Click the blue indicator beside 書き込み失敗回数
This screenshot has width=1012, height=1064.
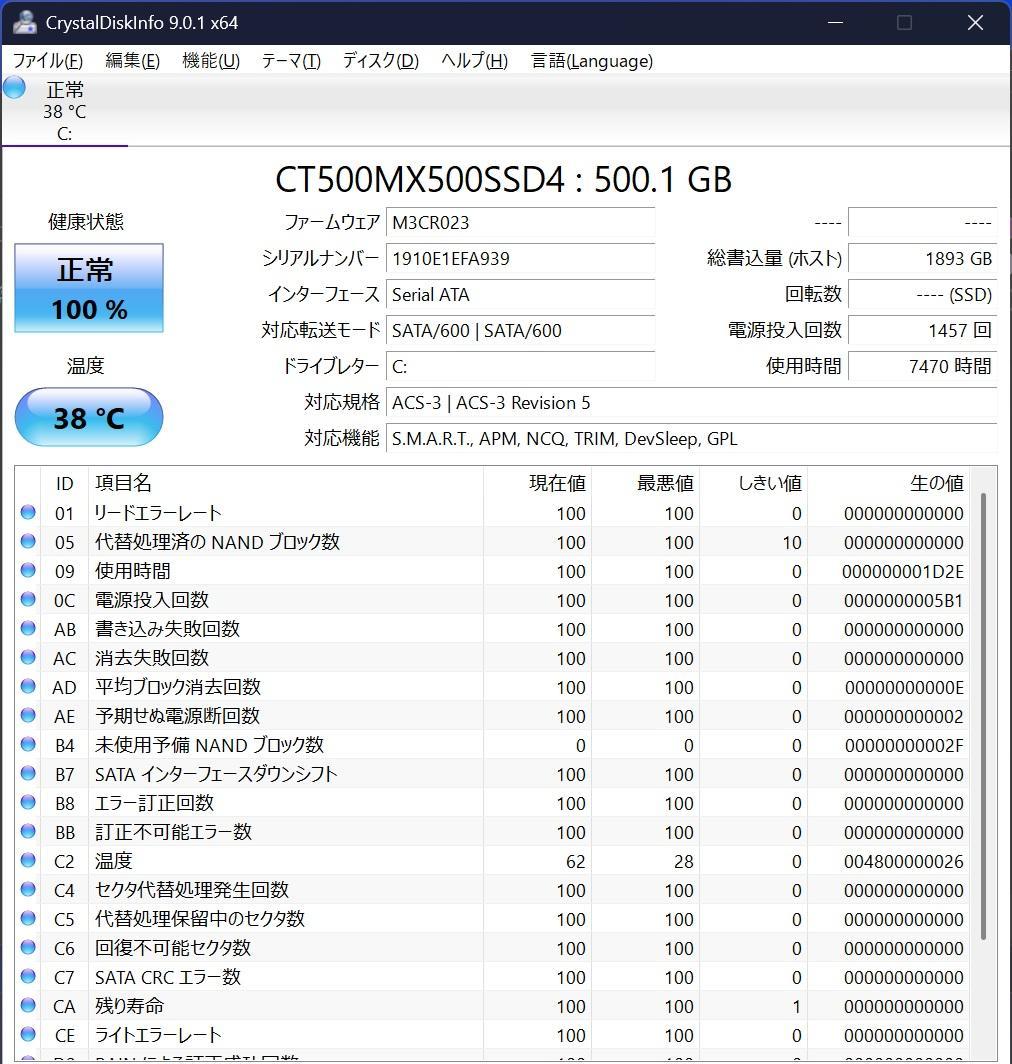coord(27,629)
